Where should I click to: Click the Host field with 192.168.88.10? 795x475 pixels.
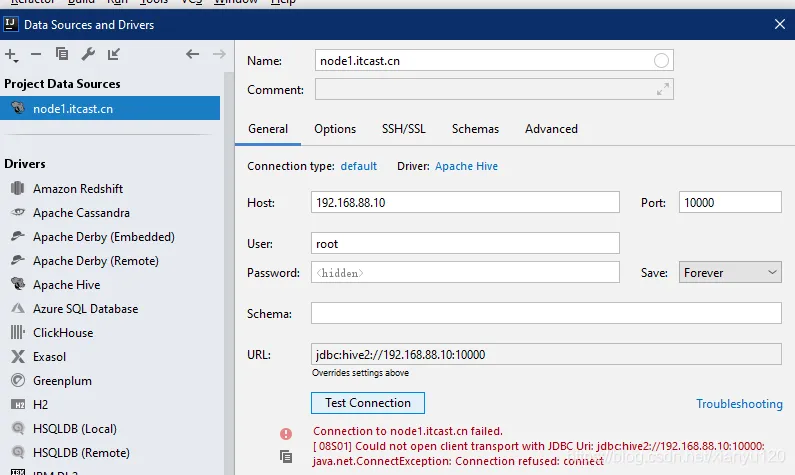click(x=465, y=202)
